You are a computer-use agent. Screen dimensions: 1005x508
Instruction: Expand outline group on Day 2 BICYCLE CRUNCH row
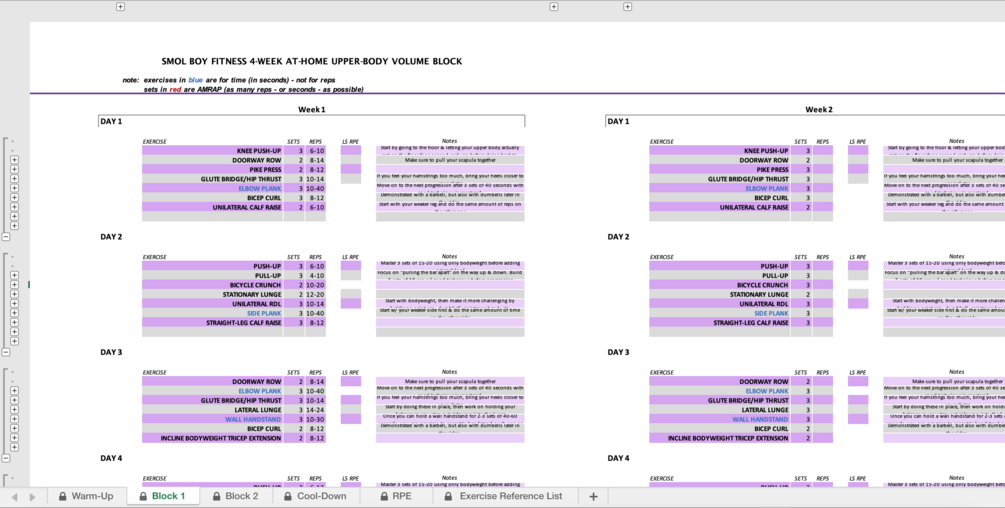pyautogui.click(x=14, y=284)
